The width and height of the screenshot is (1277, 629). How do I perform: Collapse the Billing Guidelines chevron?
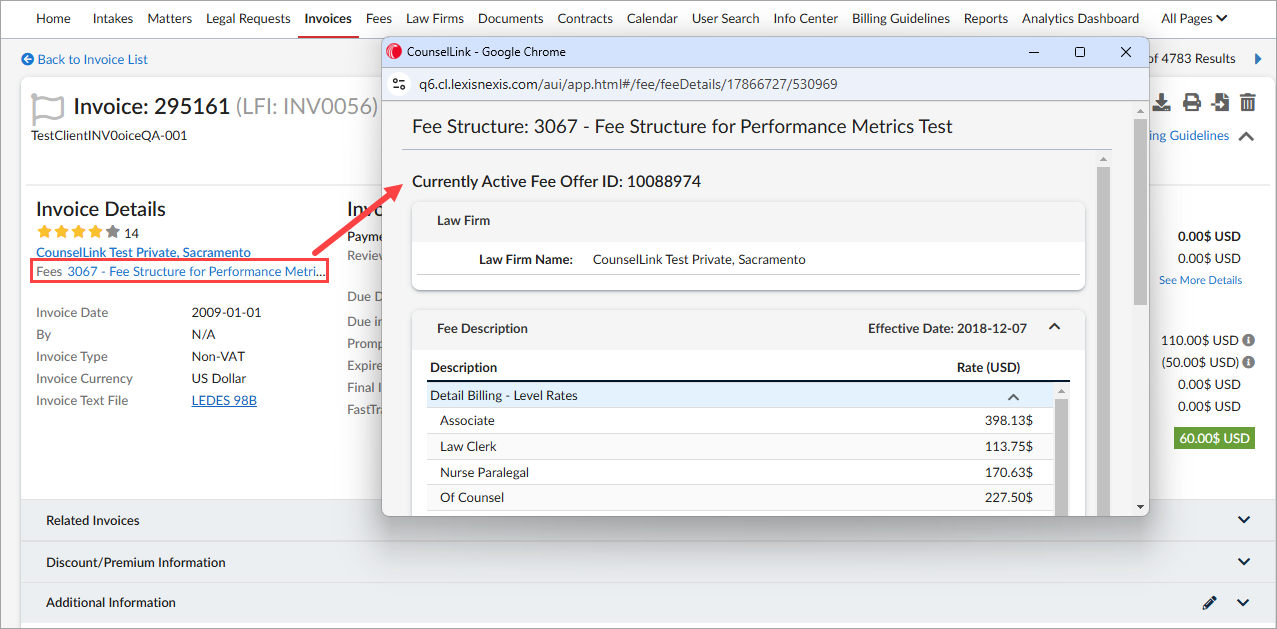1246,136
